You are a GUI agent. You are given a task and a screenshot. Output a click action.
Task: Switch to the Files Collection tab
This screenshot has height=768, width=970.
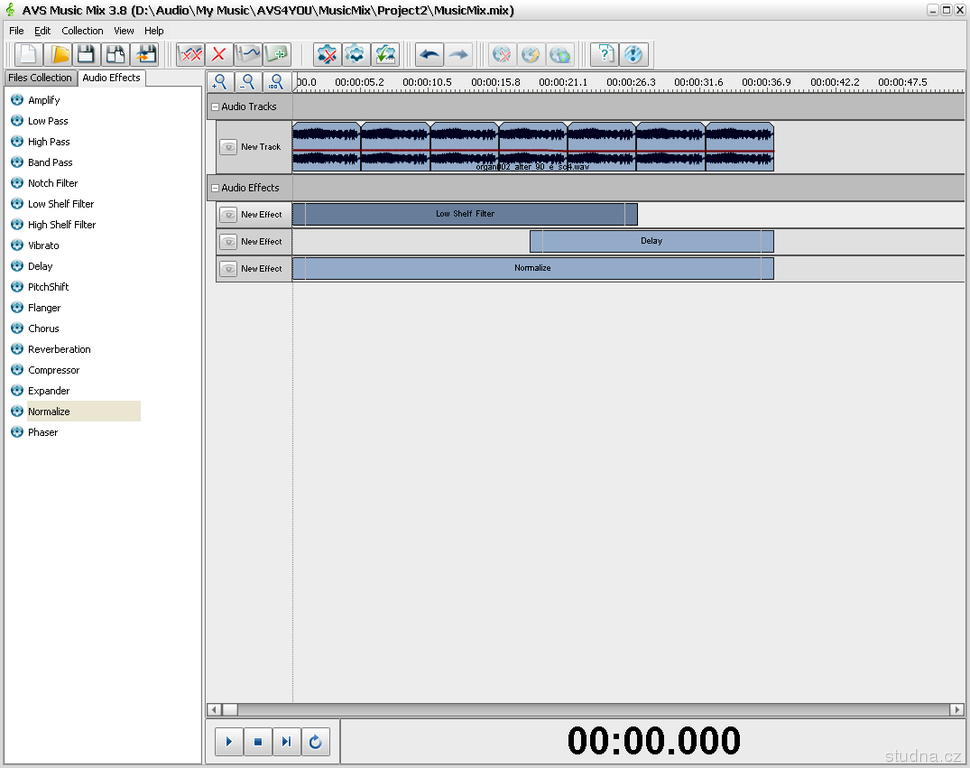[40, 78]
